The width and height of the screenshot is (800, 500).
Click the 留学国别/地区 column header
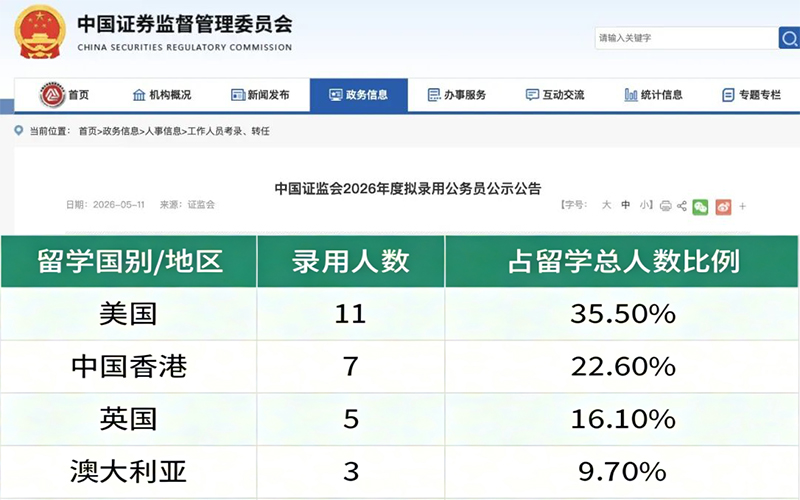click(129, 261)
